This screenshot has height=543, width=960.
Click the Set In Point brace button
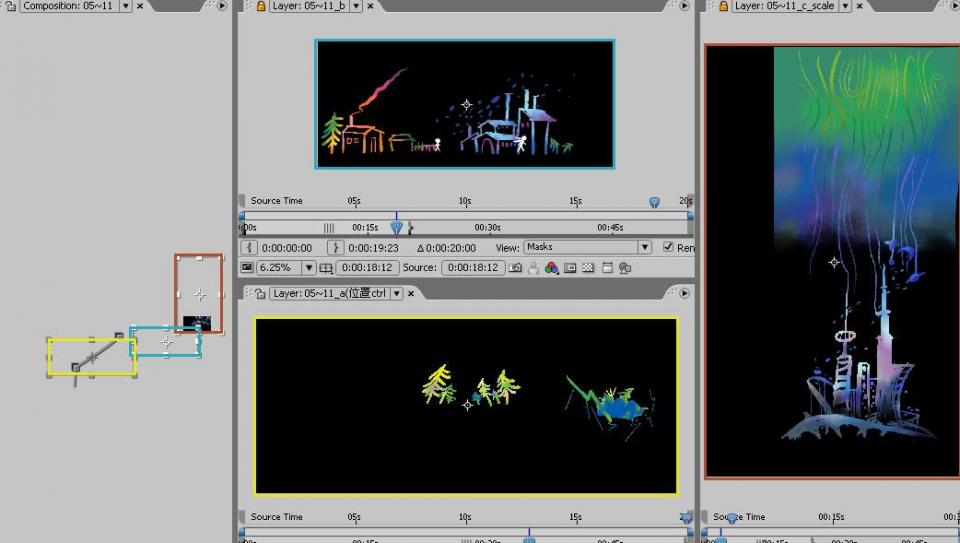pyautogui.click(x=251, y=247)
